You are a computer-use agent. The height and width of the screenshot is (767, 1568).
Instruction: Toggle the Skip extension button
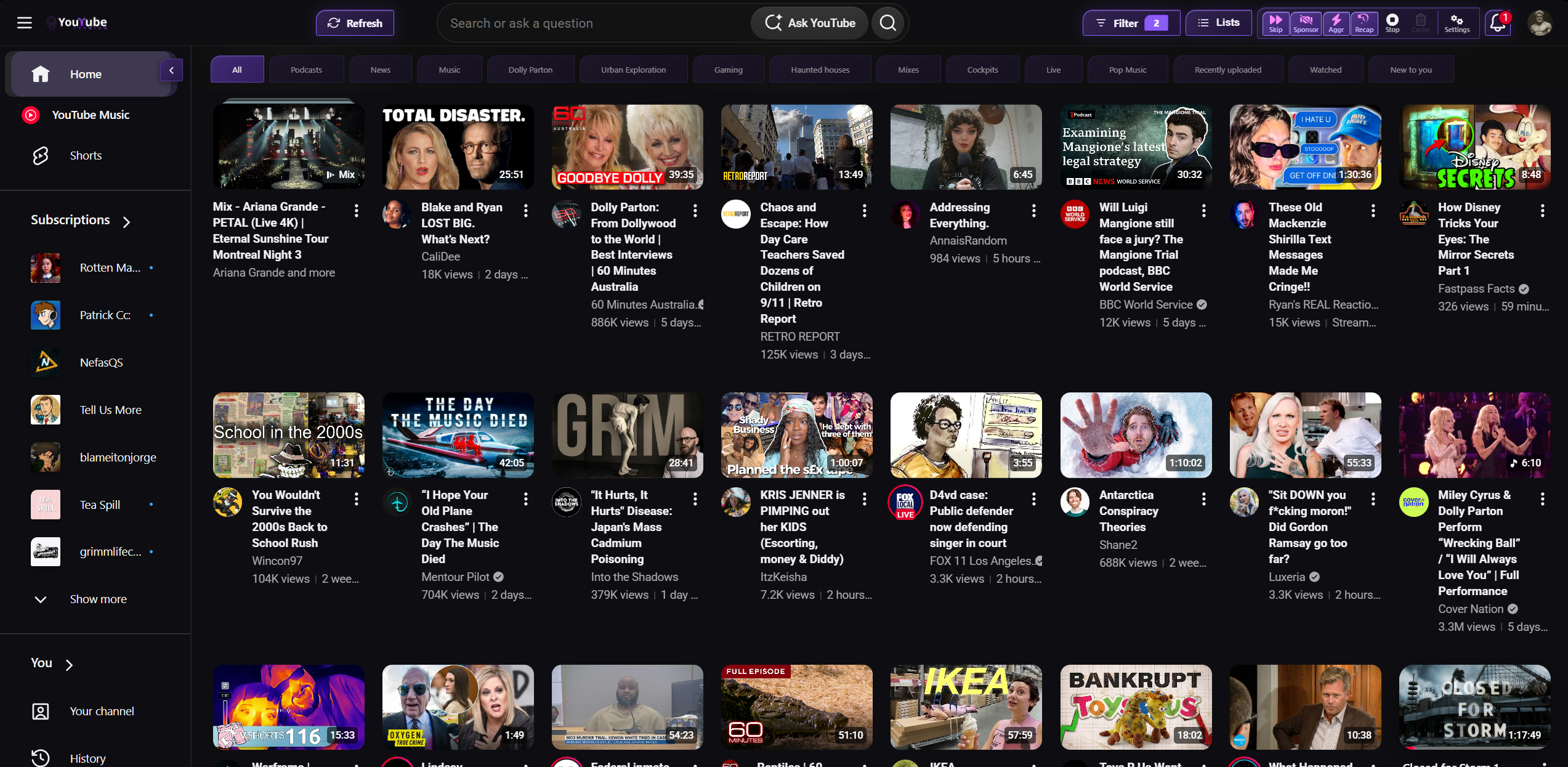pyautogui.click(x=1275, y=23)
